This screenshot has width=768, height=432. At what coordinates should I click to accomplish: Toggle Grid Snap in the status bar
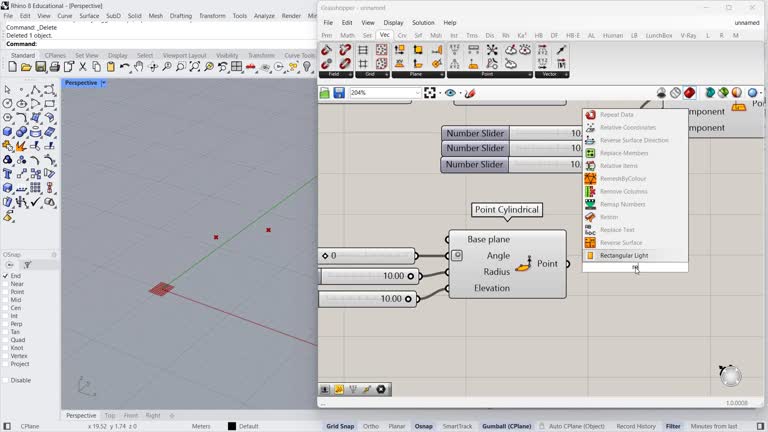[x=340, y=426]
